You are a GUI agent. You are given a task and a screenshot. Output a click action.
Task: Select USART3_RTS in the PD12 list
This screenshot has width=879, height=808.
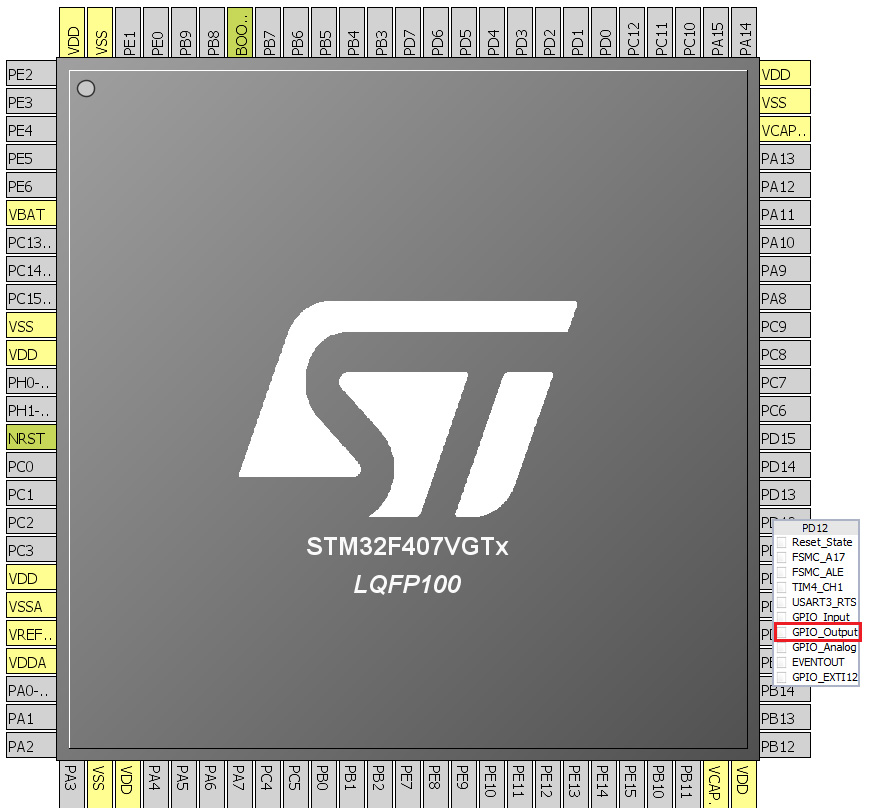coord(823,602)
